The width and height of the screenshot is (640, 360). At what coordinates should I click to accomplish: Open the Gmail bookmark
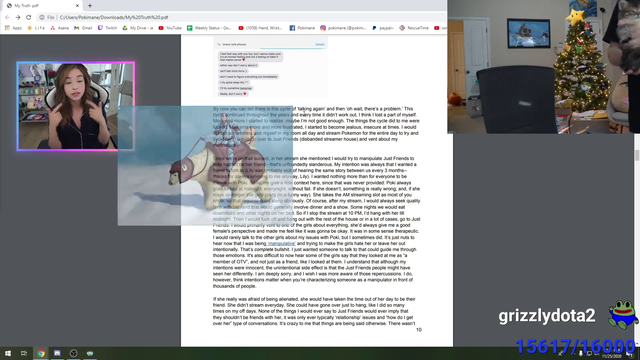83,28
